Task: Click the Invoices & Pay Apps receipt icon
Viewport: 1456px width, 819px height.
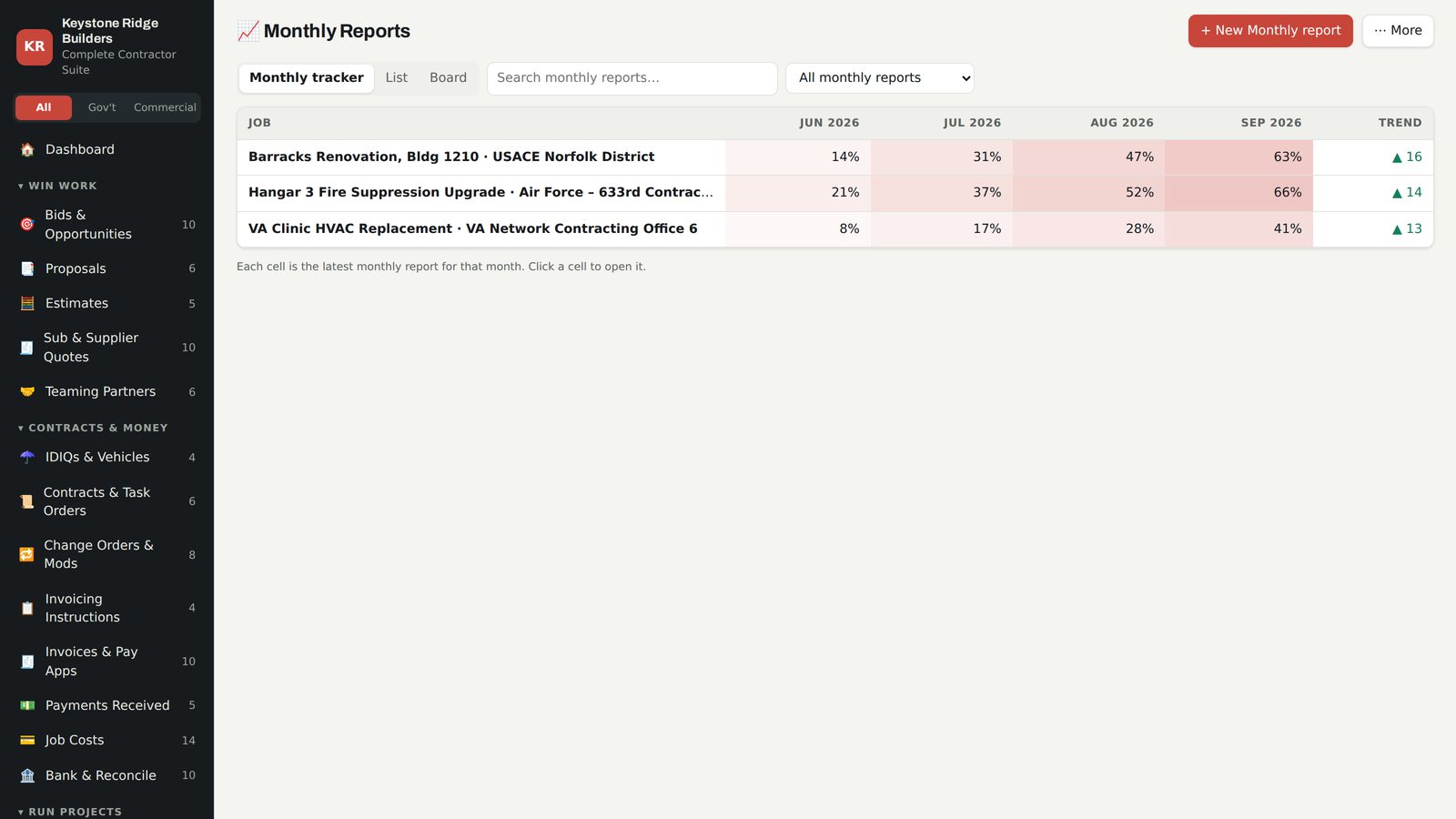Action: pos(27,662)
